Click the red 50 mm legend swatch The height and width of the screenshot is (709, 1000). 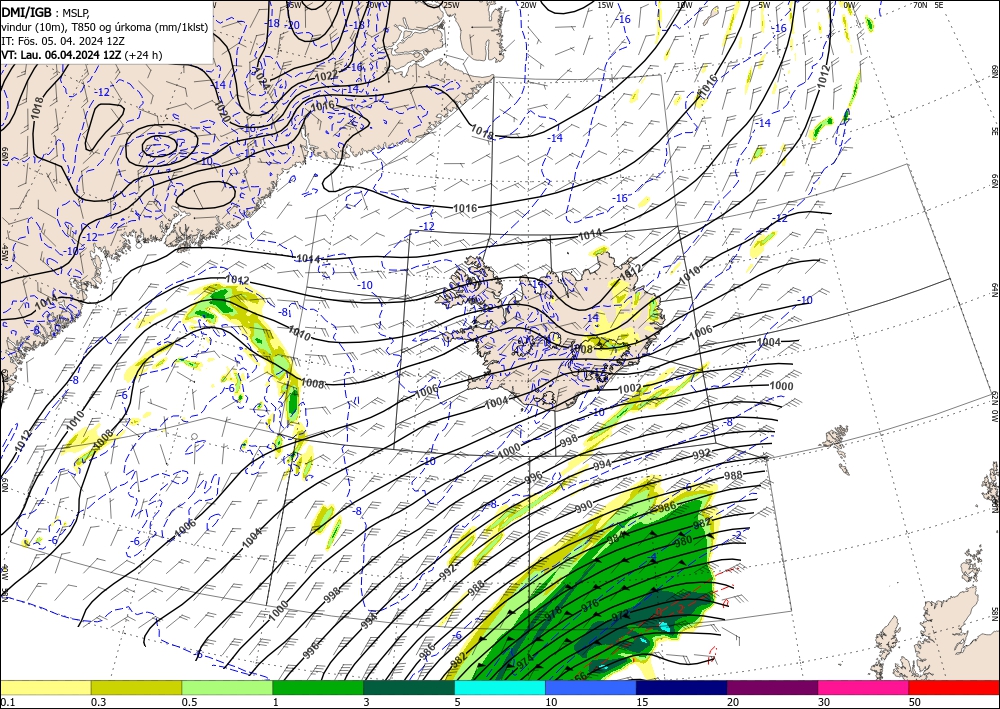[954, 687]
